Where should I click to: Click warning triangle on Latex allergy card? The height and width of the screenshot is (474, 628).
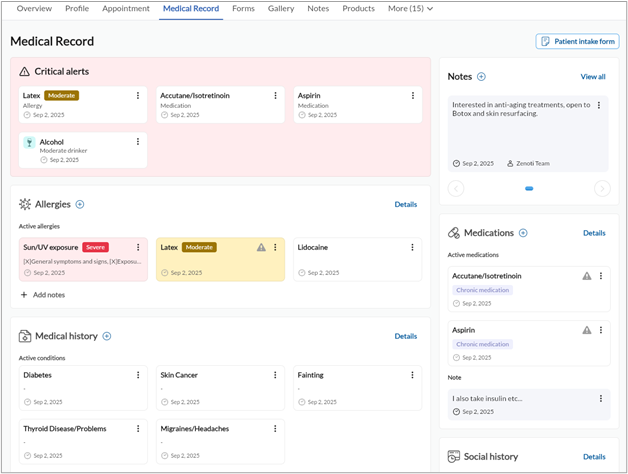pyautogui.click(x=261, y=247)
